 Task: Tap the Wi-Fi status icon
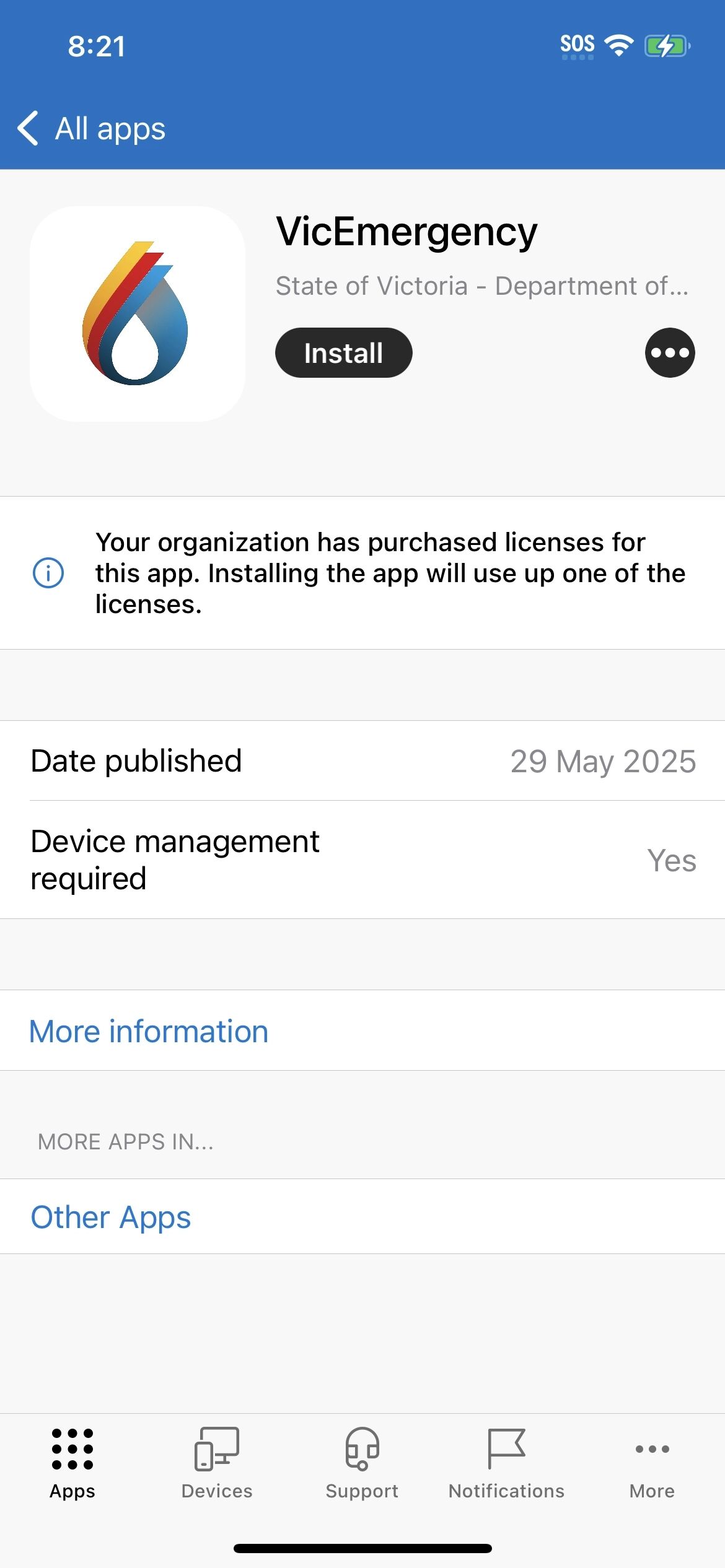click(618, 45)
